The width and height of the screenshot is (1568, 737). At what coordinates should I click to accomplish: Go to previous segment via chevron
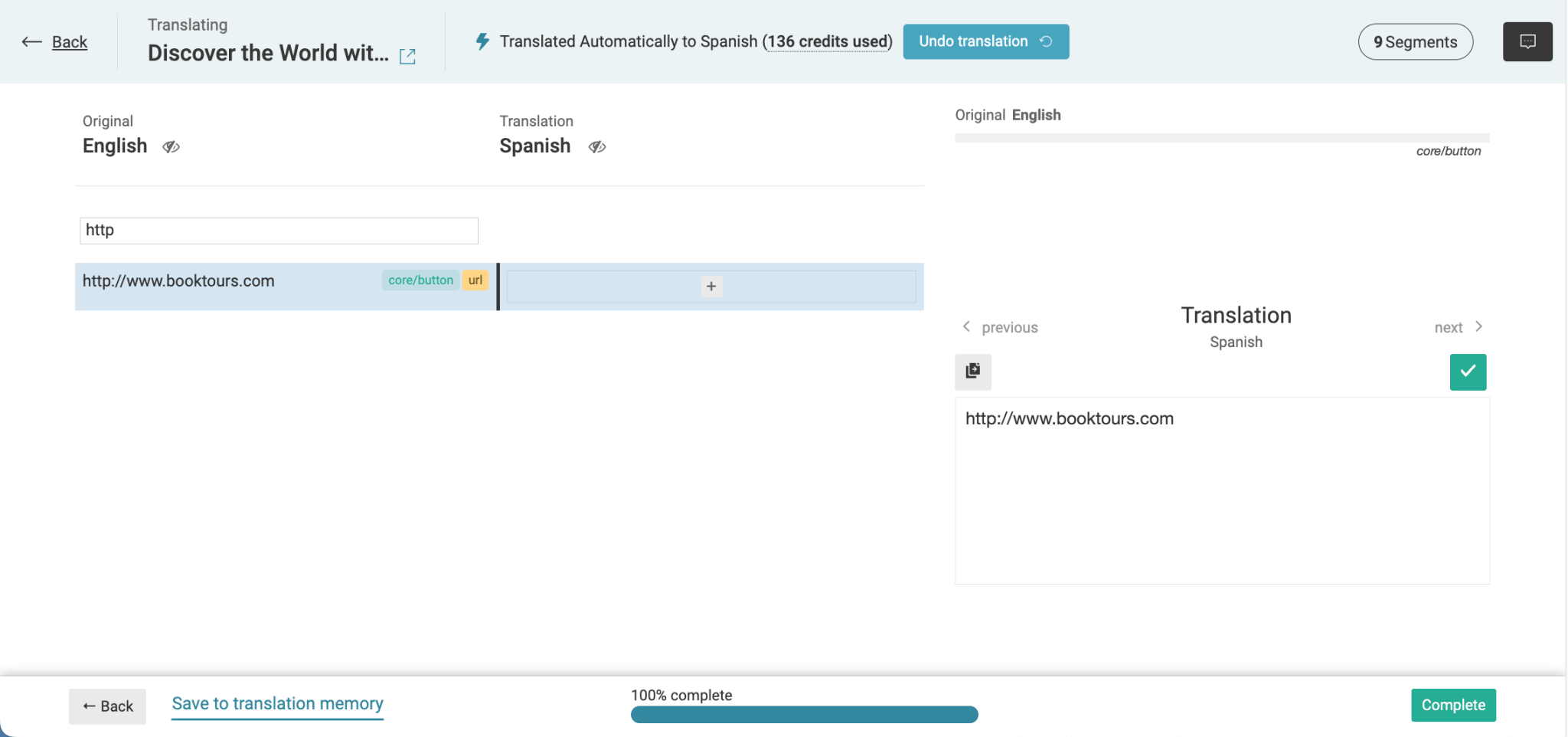[x=968, y=327]
